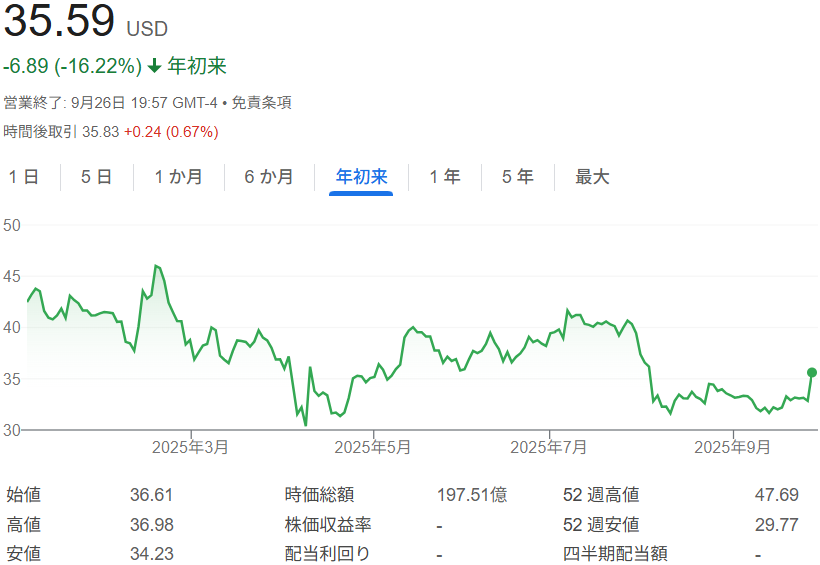Click the 四半期配当額 label
Viewport: 820px width, 565px height.
(x=615, y=553)
